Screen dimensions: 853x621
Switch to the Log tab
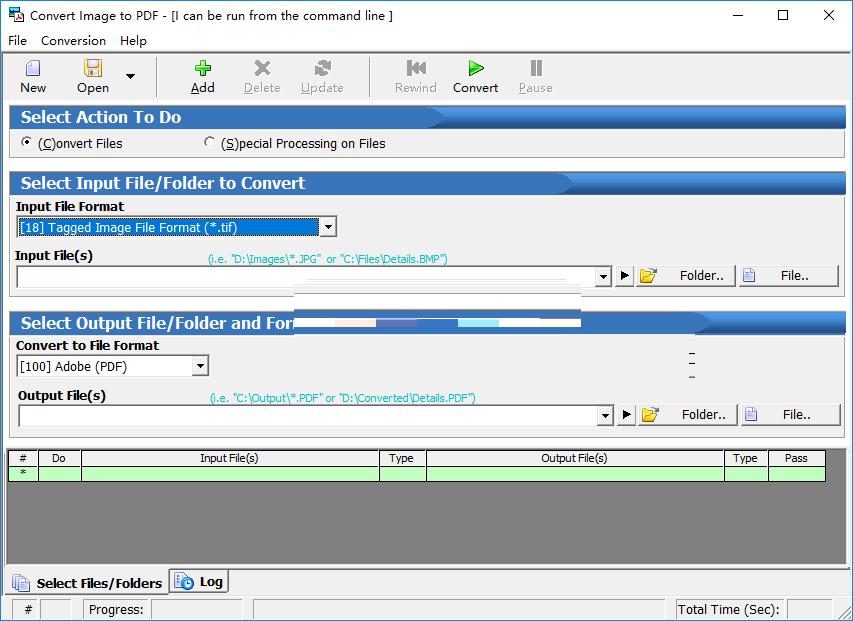[199, 581]
